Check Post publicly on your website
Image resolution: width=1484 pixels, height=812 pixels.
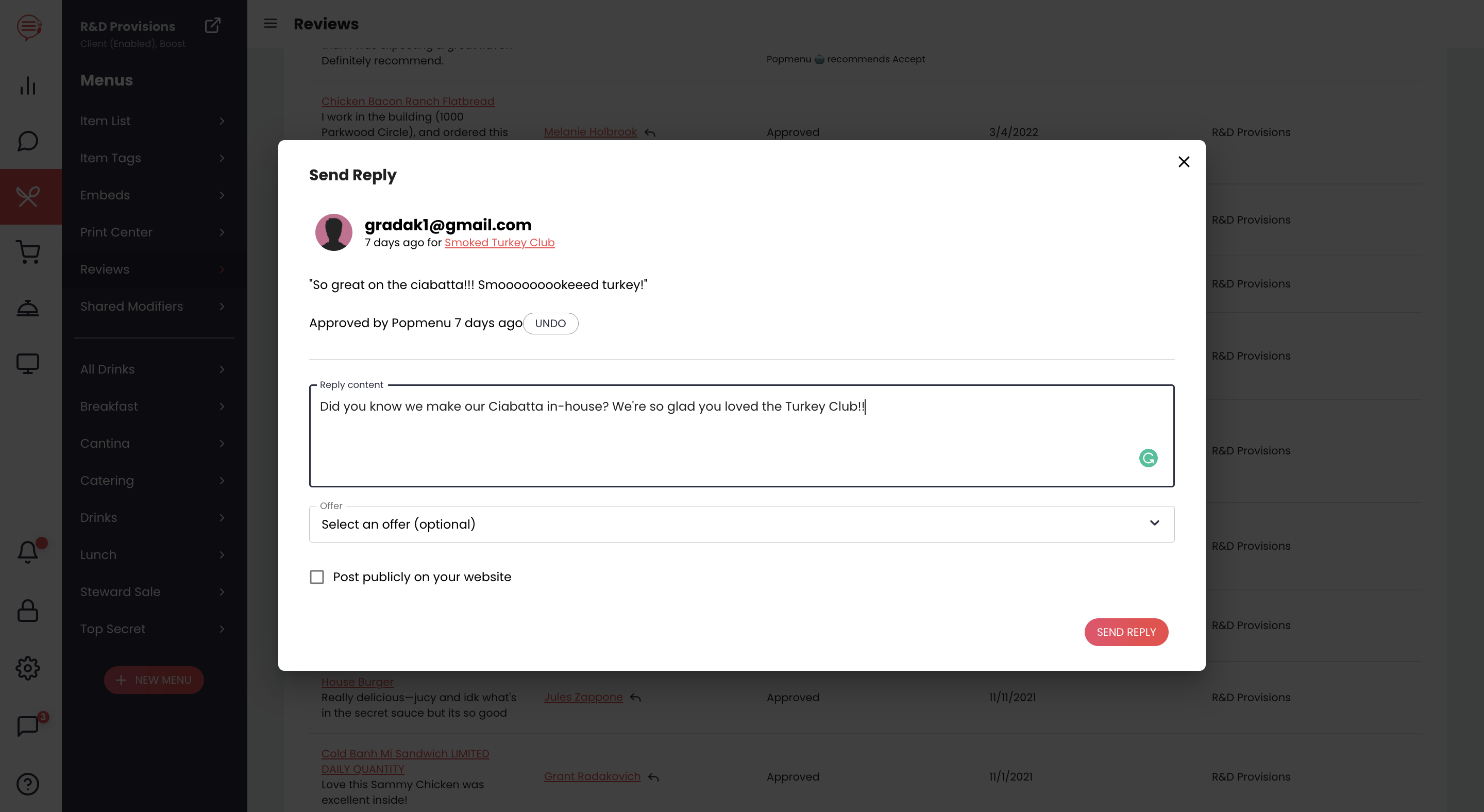[x=317, y=577]
